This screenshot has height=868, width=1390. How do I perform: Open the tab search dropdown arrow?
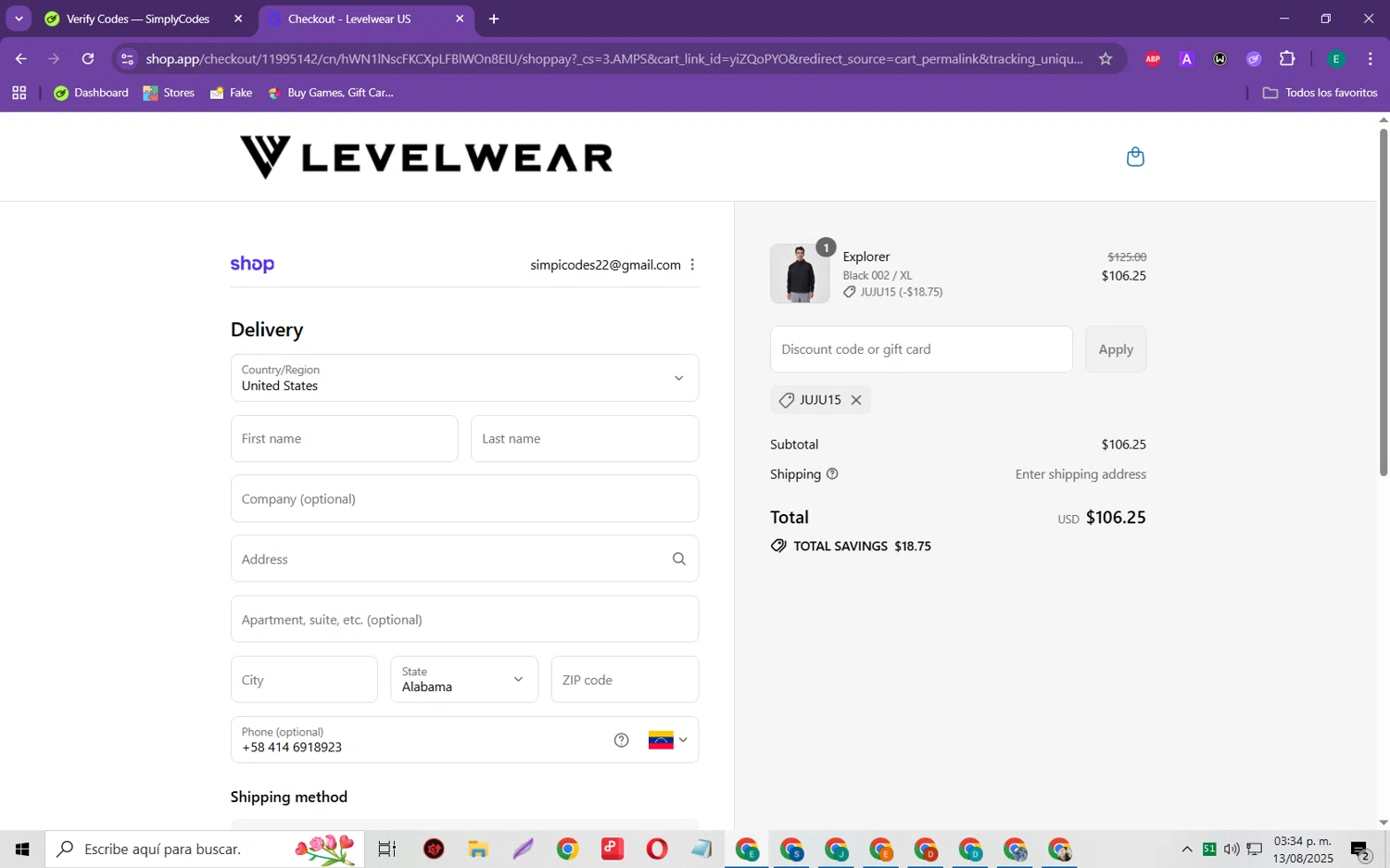coord(19,19)
